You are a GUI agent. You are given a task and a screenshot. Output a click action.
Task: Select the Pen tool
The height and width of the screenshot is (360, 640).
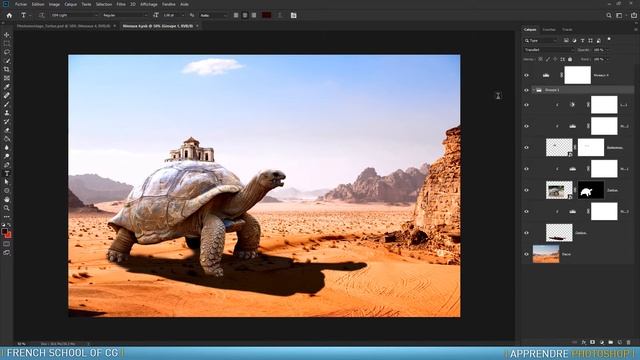coord(7,165)
